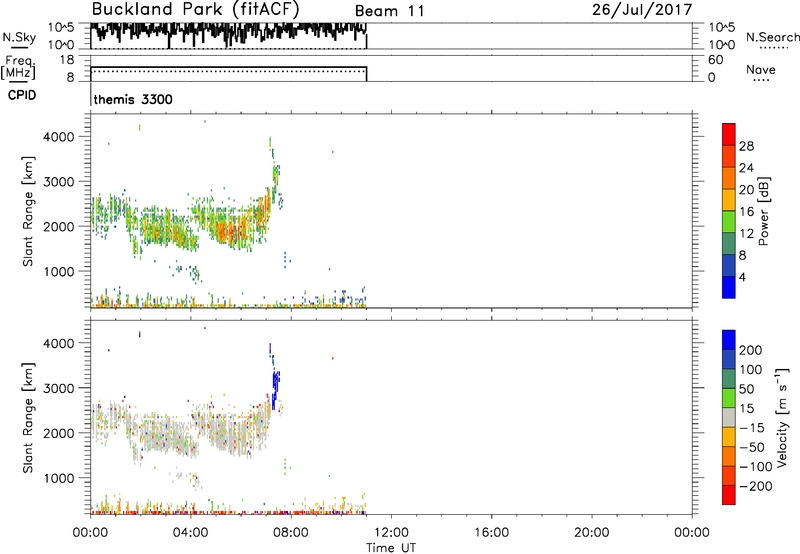Viewport: 800px width, 554px height.
Task: Click the date "26/Jul/2017"
Action: coord(642,10)
